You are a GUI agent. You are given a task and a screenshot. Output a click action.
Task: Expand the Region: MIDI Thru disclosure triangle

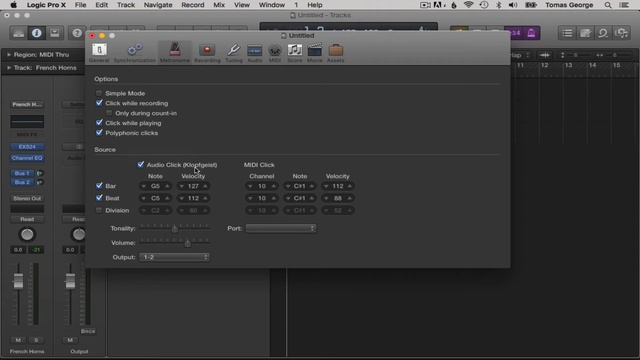pyautogui.click(x=9, y=54)
